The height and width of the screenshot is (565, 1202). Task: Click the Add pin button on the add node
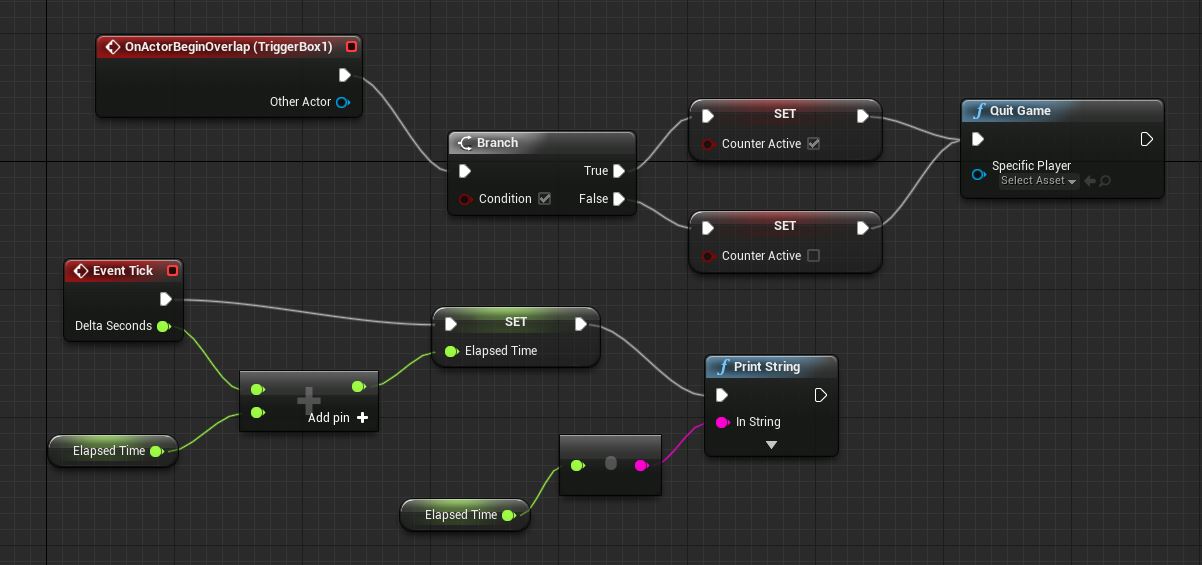(339, 418)
